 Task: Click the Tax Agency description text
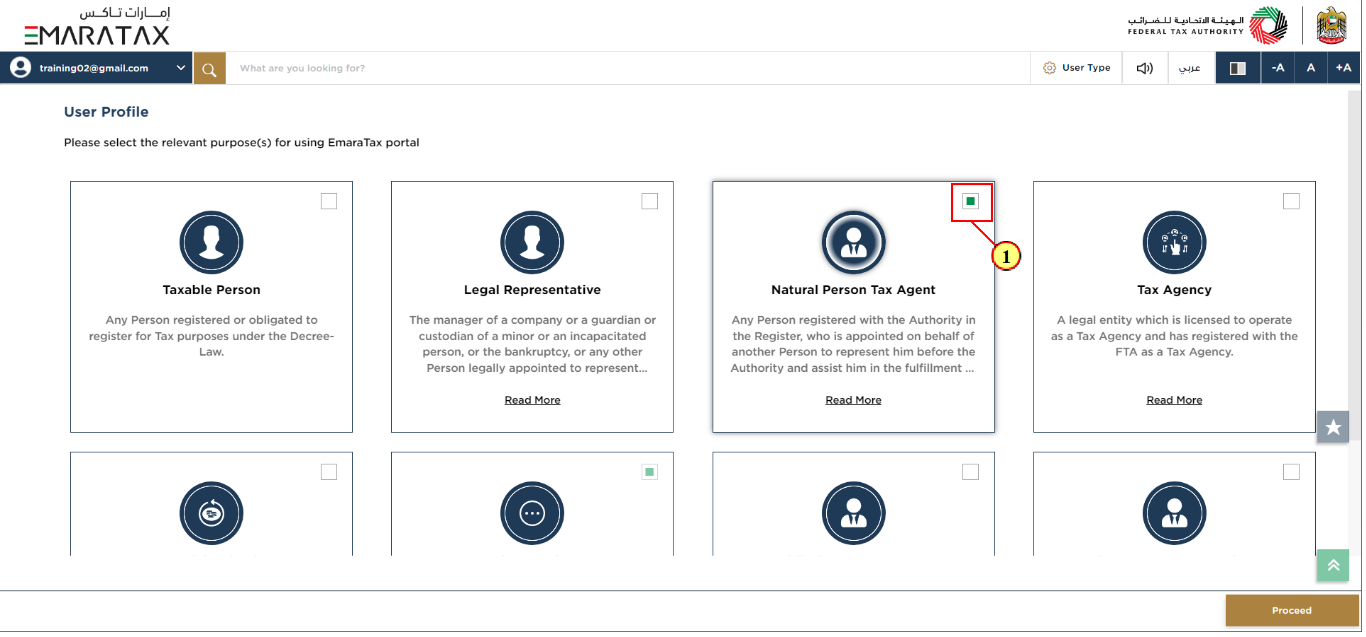(x=1174, y=336)
